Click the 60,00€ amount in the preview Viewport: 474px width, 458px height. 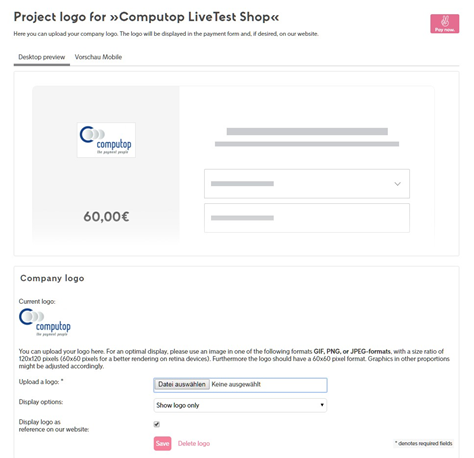click(x=106, y=217)
